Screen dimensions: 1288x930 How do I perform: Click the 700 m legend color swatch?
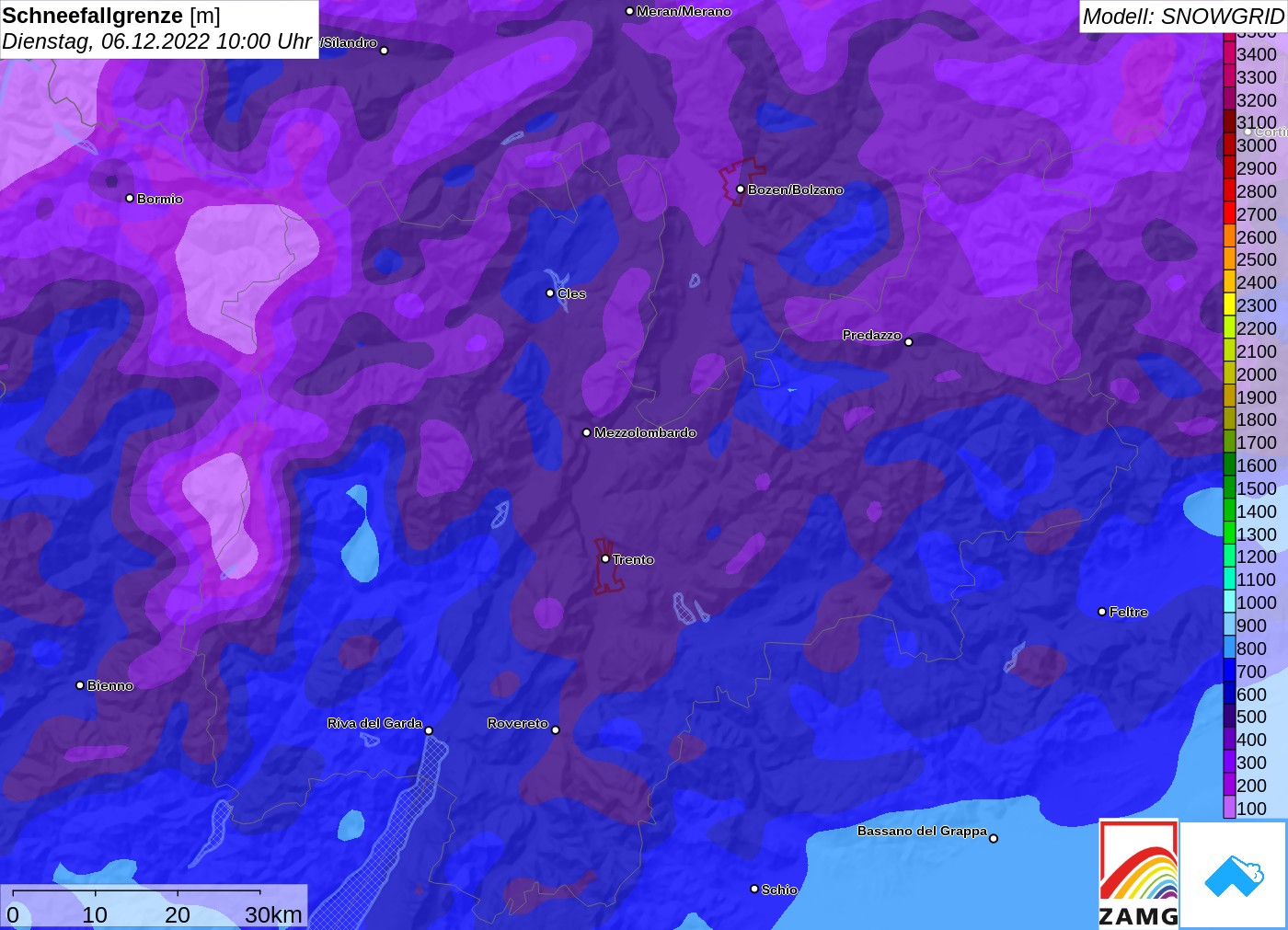[x=1229, y=671]
